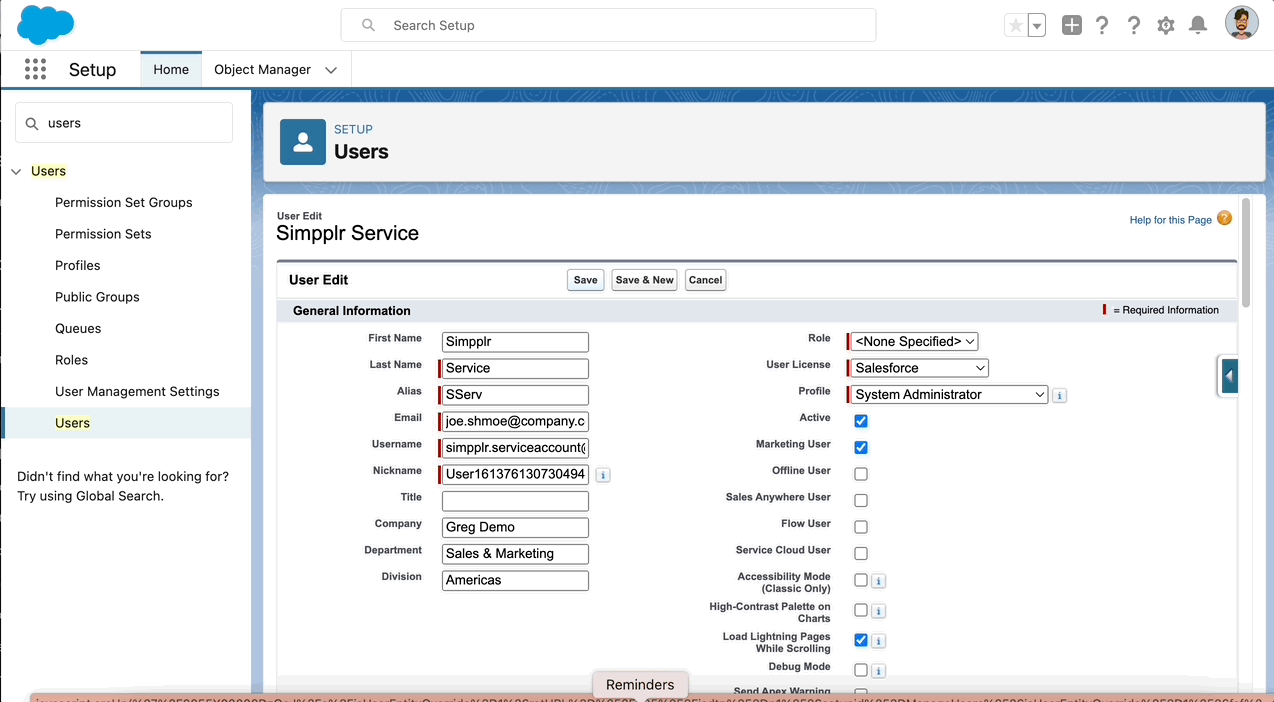This screenshot has width=1274, height=702.
Task: Go to Roles in sidebar
Action: point(71,360)
